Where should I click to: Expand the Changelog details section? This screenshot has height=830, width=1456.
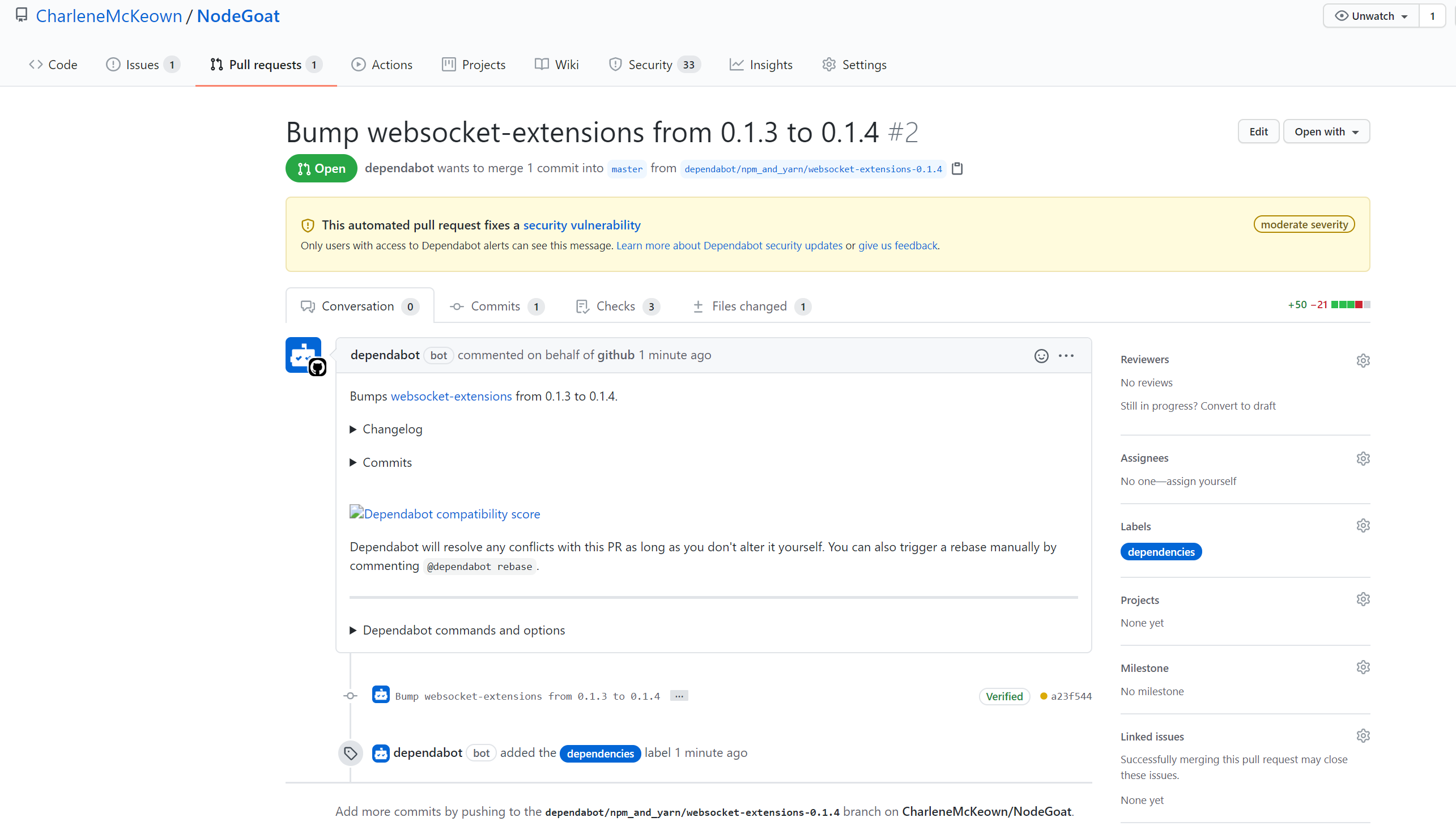pyautogui.click(x=387, y=429)
